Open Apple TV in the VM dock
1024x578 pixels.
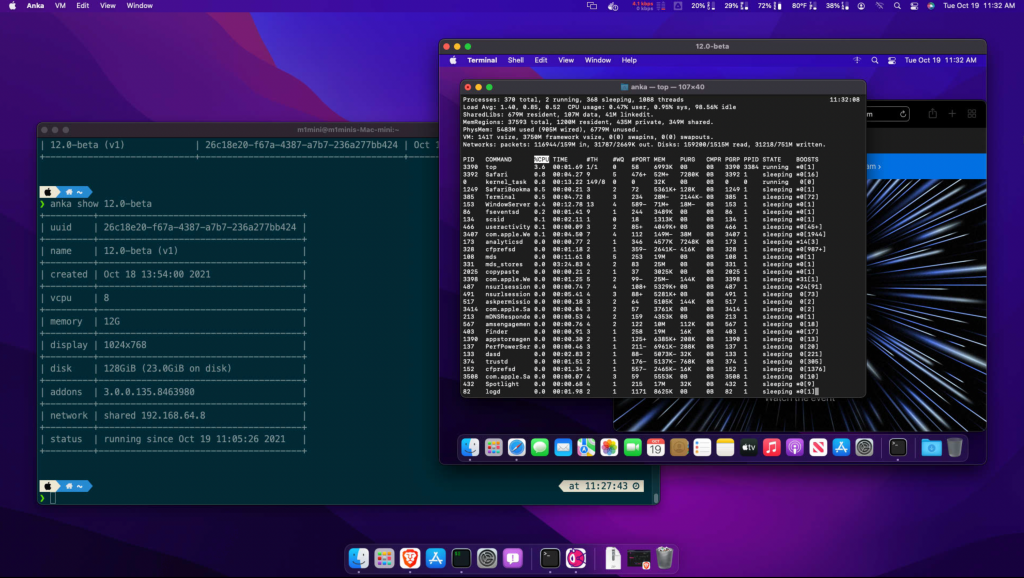[x=748, y=447]
